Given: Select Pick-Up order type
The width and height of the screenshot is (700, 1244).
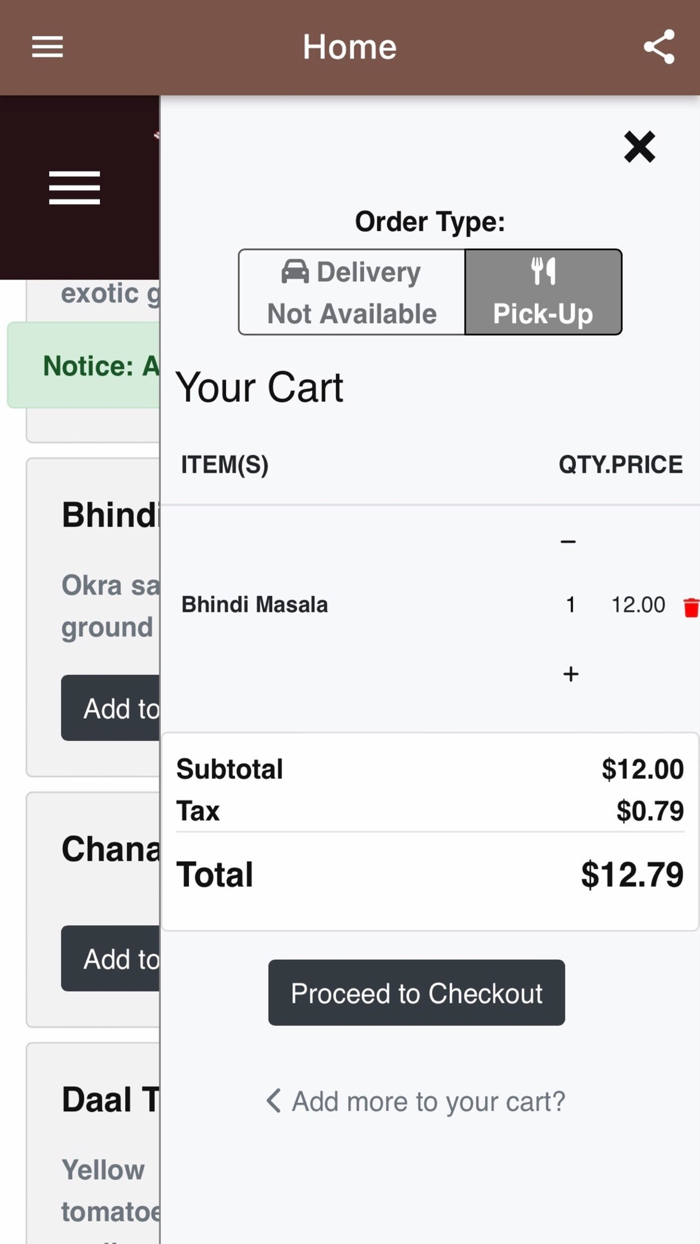Looking at the screenshot, I should tap(543, 292).
